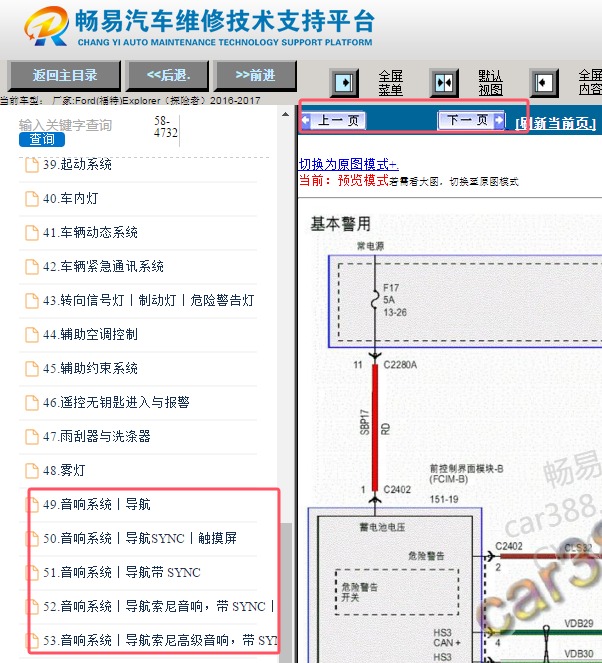Open the page icon for 39.起动系统
This screenshot has height=663, width=602.
coord(32,164)
